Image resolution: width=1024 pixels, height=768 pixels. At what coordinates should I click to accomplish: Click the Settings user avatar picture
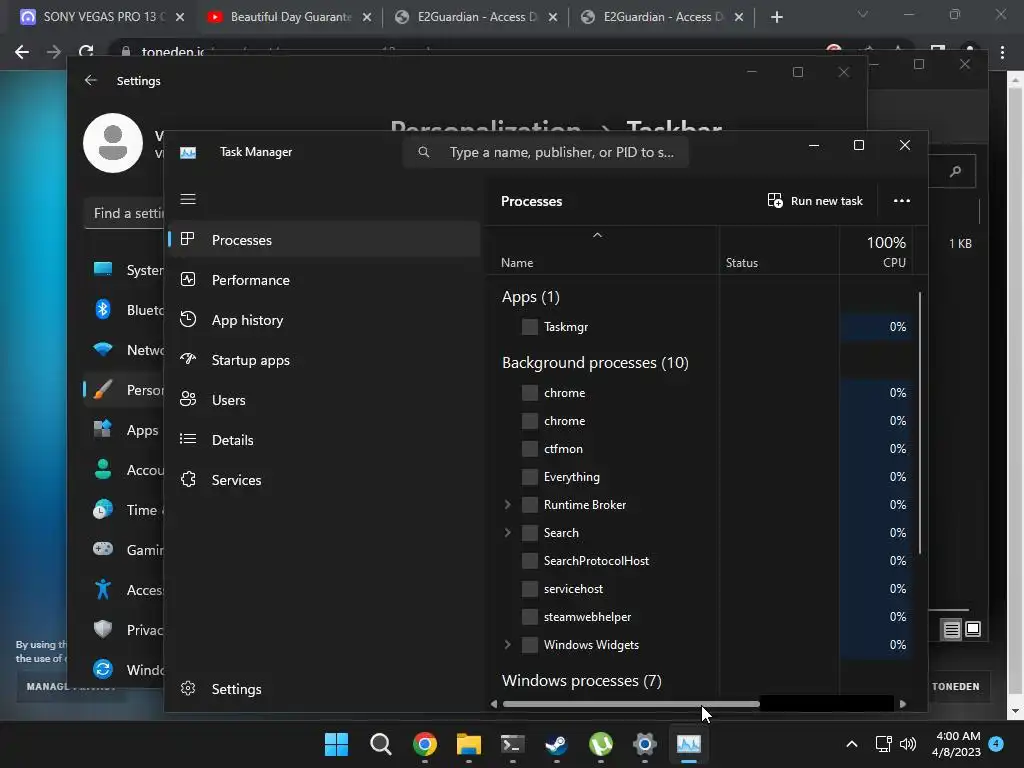(113, 143)
